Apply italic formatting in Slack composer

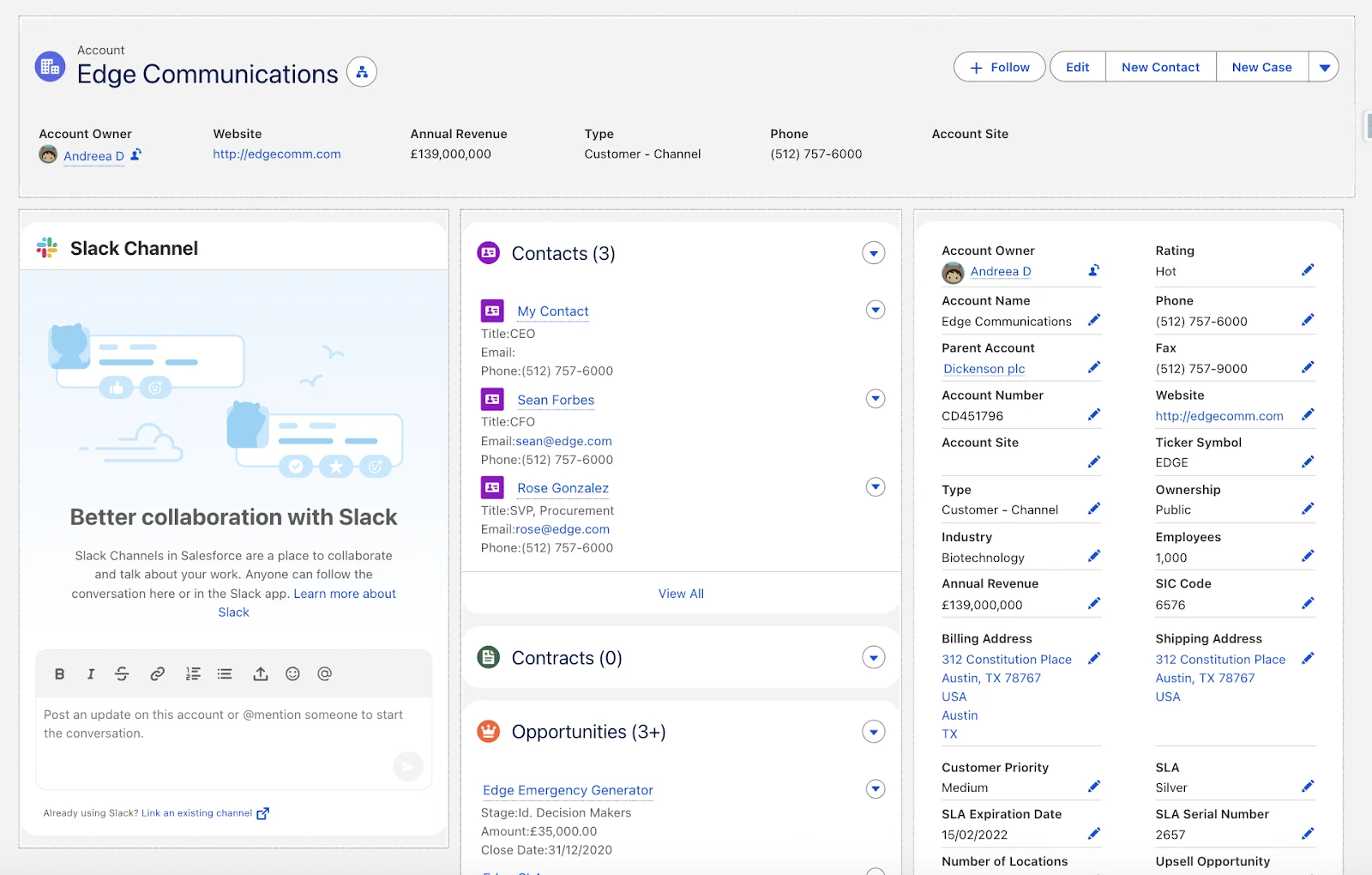pos(90,674)
